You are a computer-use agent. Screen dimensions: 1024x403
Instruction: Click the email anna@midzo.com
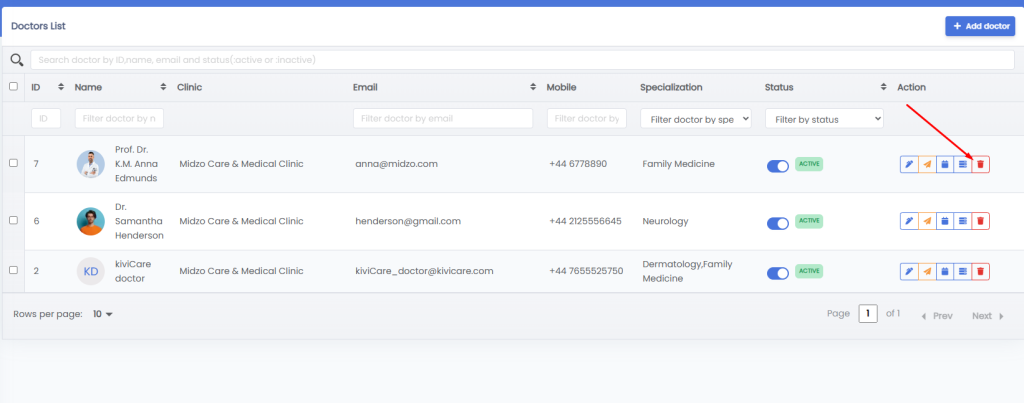click(x=396, y=164)
